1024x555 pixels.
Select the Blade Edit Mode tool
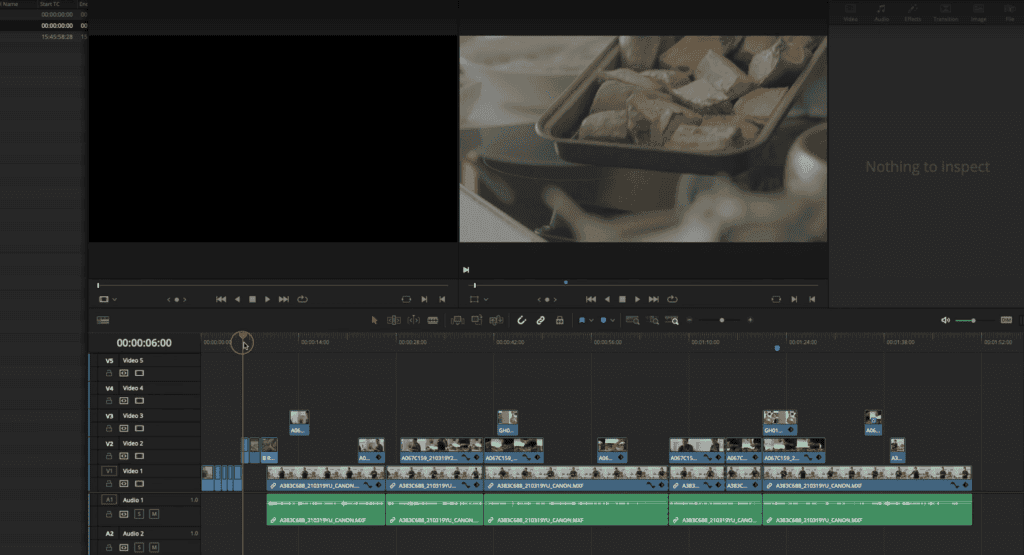pos(433,320)
